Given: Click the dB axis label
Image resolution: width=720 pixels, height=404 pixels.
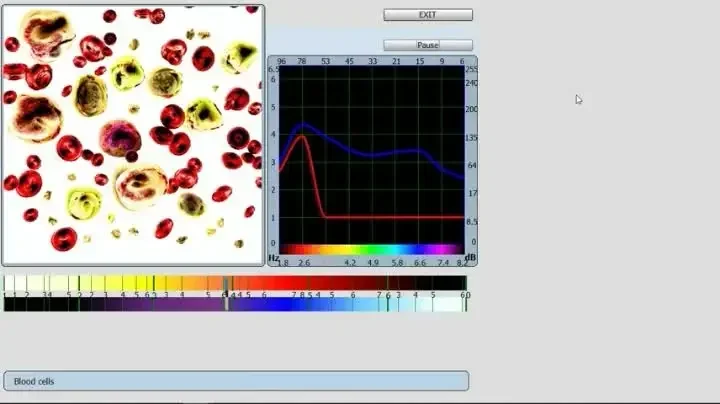Looking at the screenshot, I should tap(470, 258).
